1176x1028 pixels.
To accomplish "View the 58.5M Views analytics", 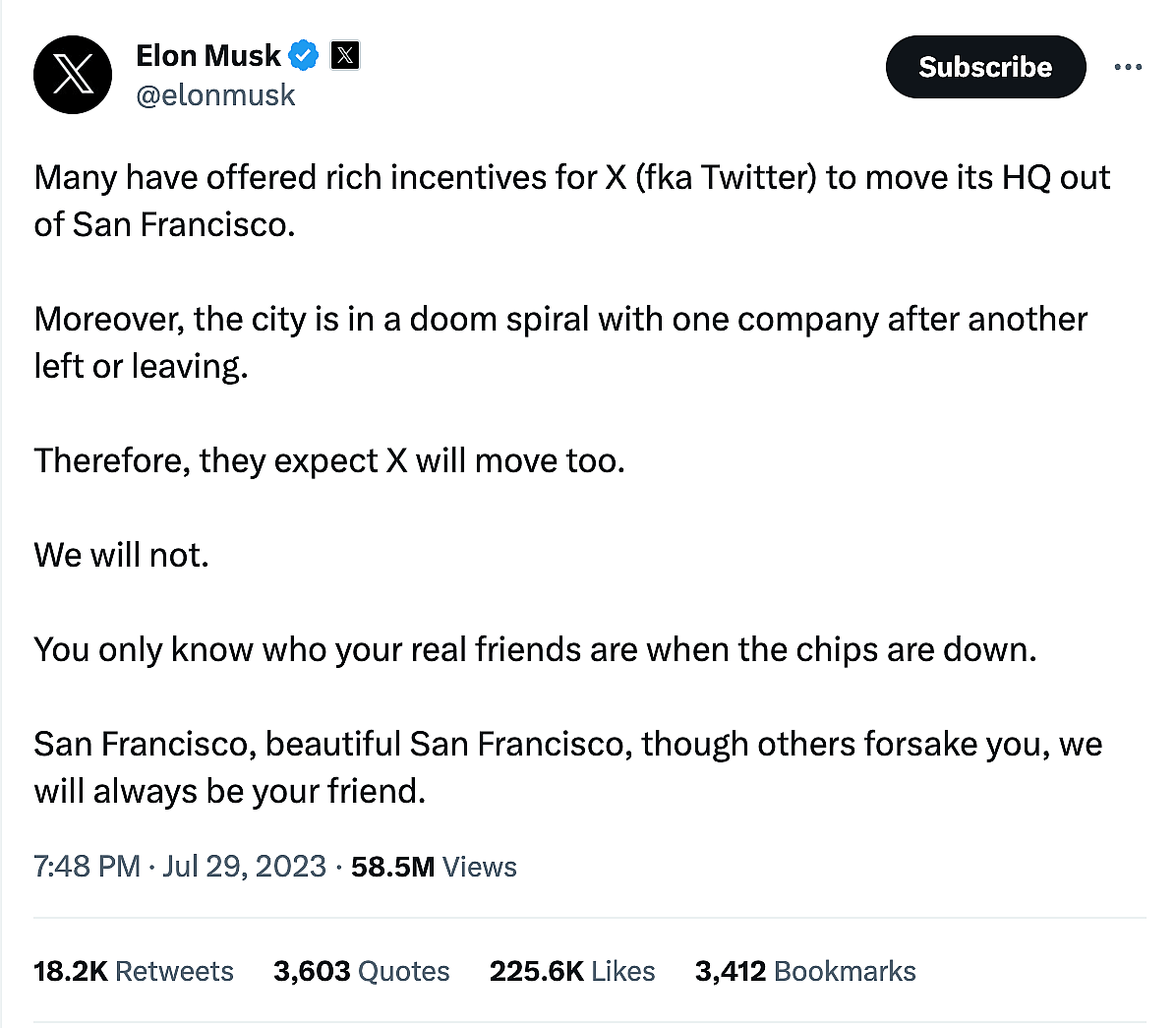I will click(x=434, y=867).
